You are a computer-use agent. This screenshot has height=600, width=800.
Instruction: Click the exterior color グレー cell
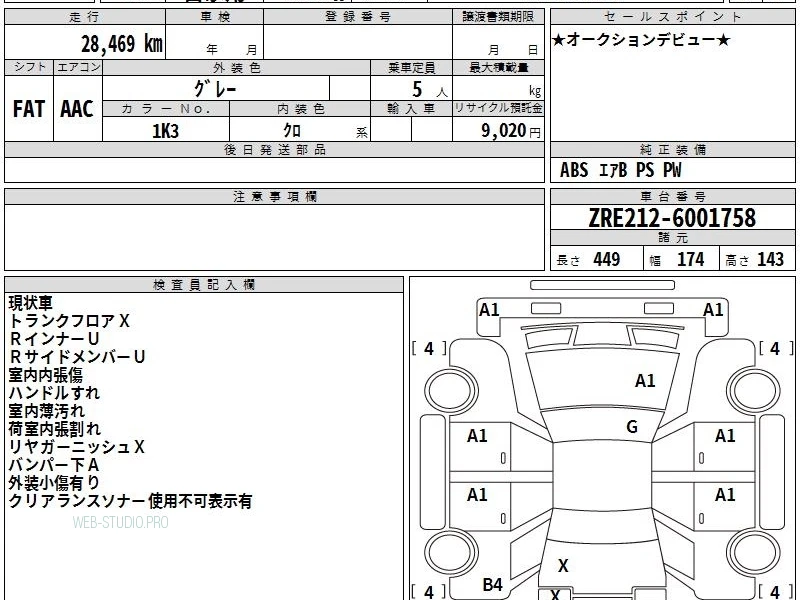[215, 89]
